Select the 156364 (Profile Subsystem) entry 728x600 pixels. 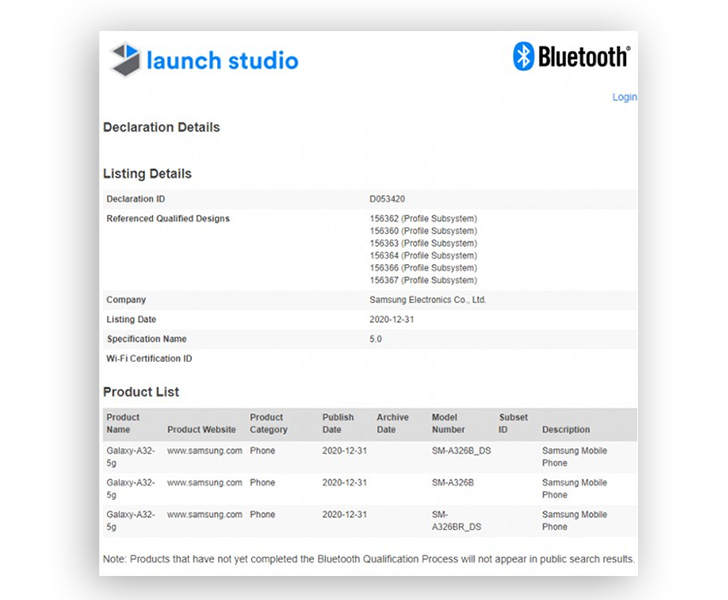point(423,255)
